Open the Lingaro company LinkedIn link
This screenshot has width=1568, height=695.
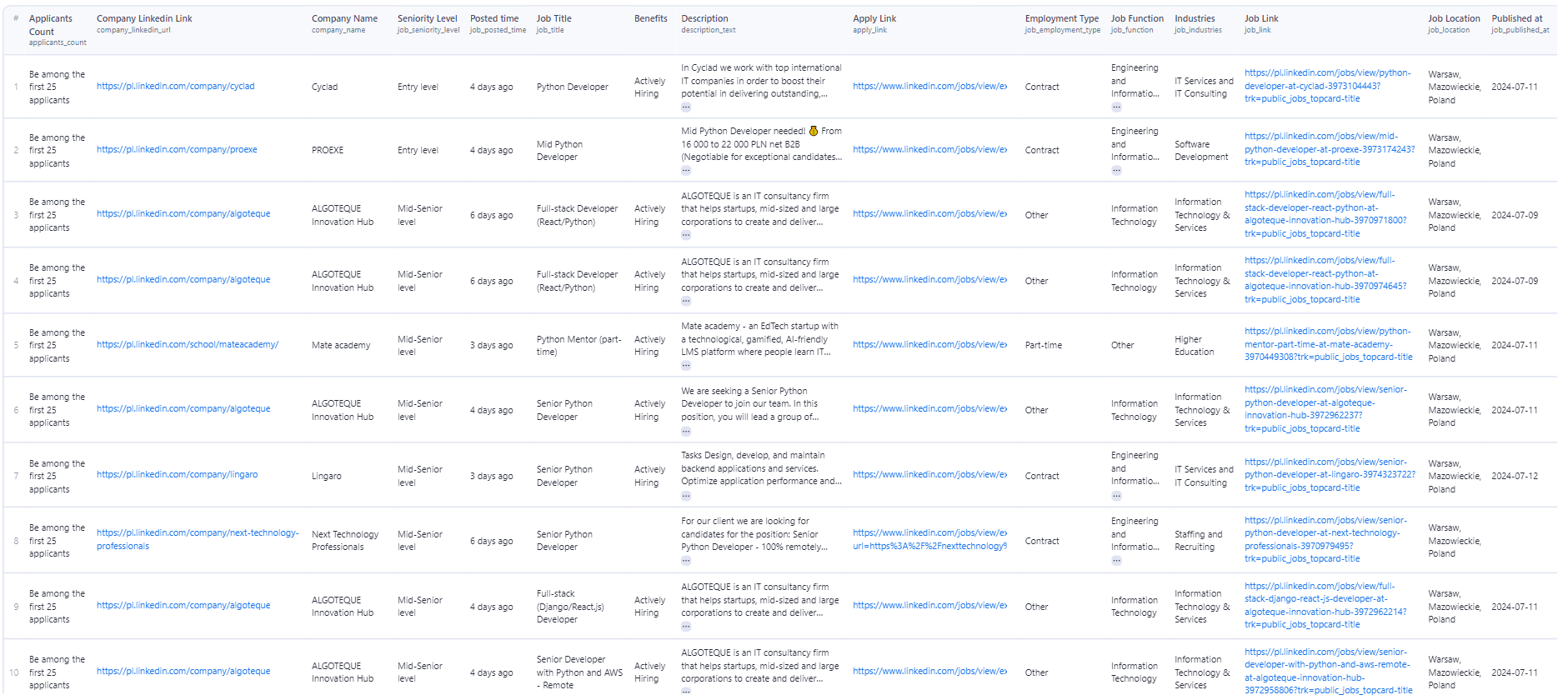[x=177, y=475]
